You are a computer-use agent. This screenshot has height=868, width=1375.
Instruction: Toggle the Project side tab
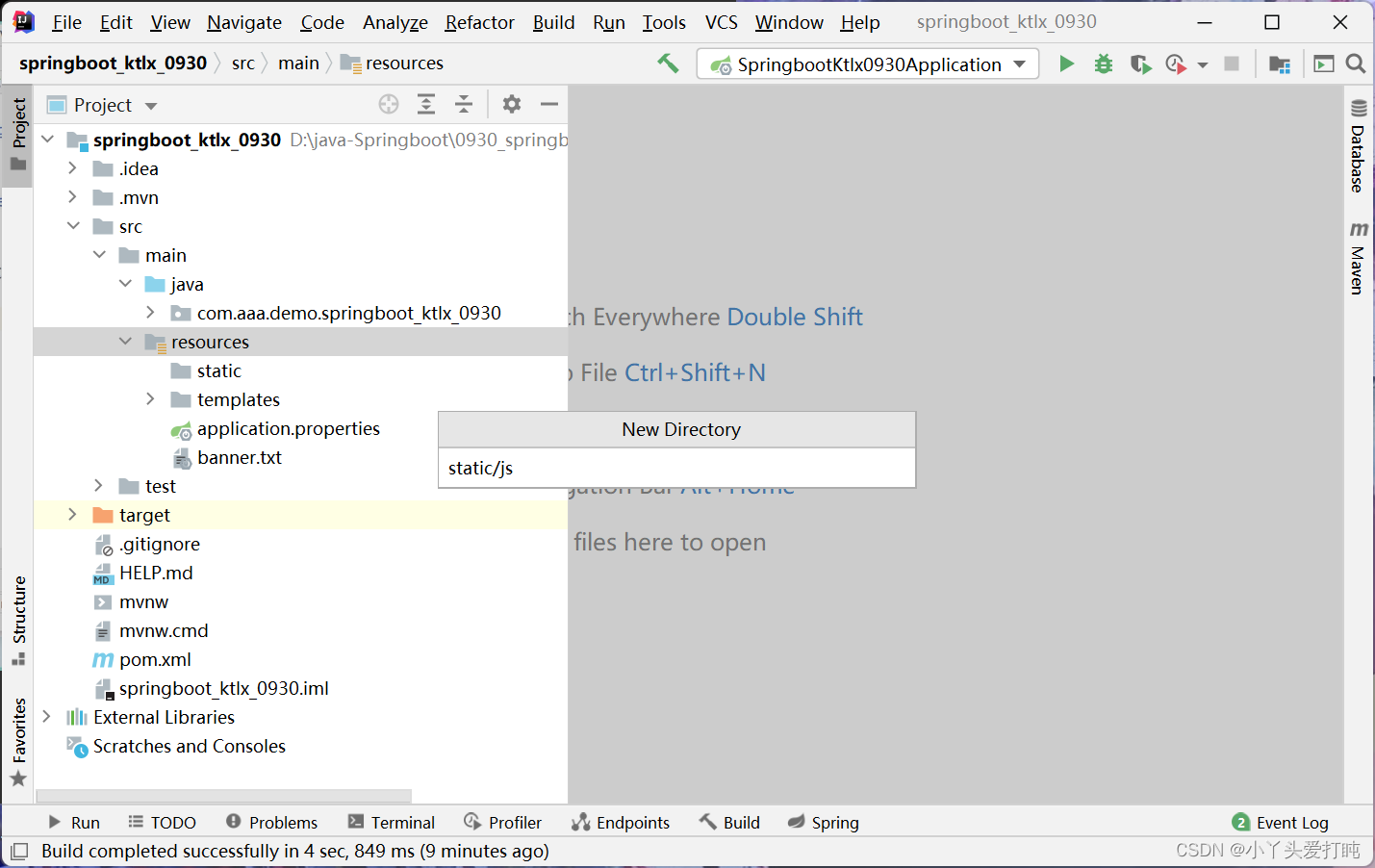tap(18, 134)
